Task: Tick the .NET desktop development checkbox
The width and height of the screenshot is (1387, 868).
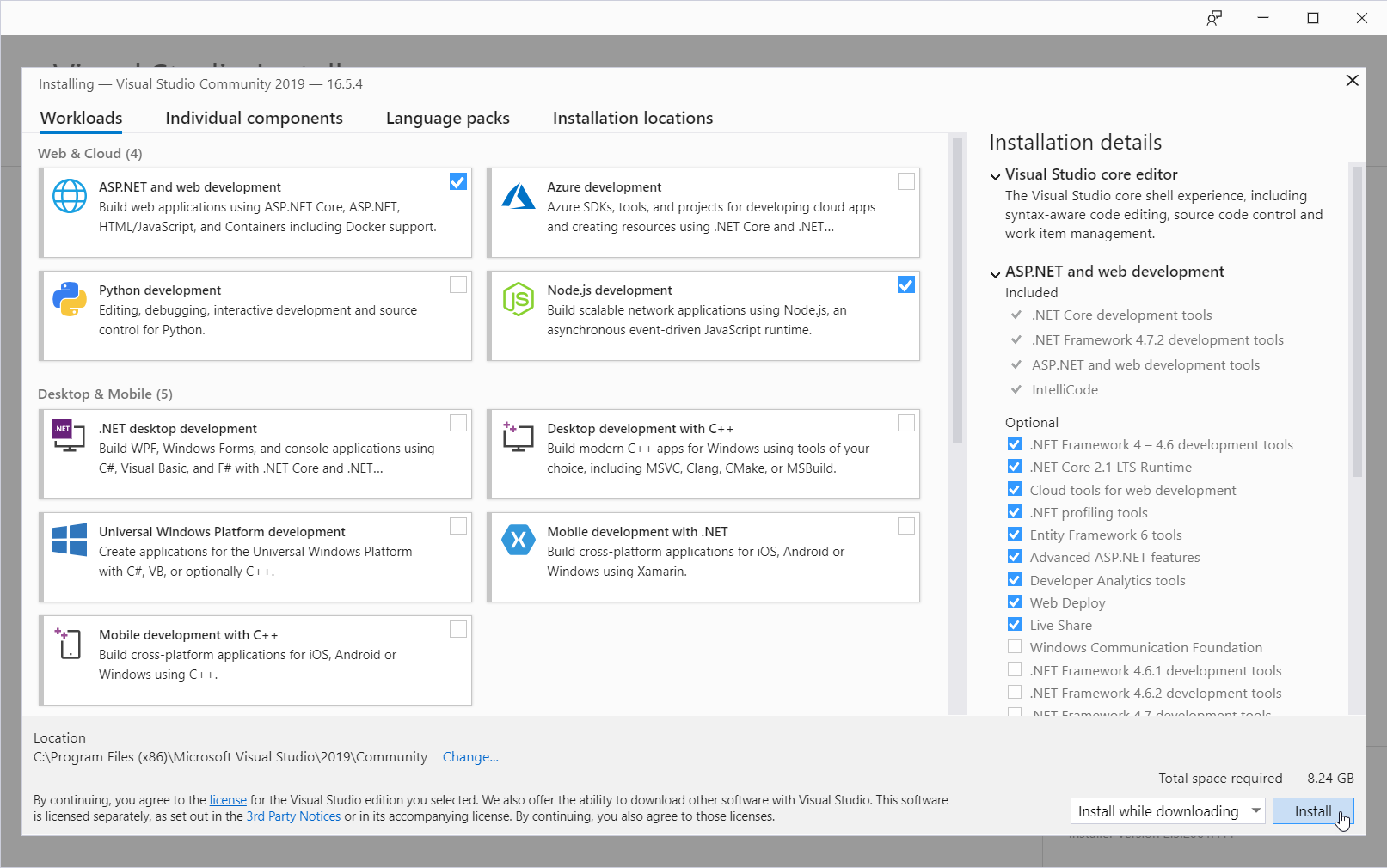Action: pos(458,423)
